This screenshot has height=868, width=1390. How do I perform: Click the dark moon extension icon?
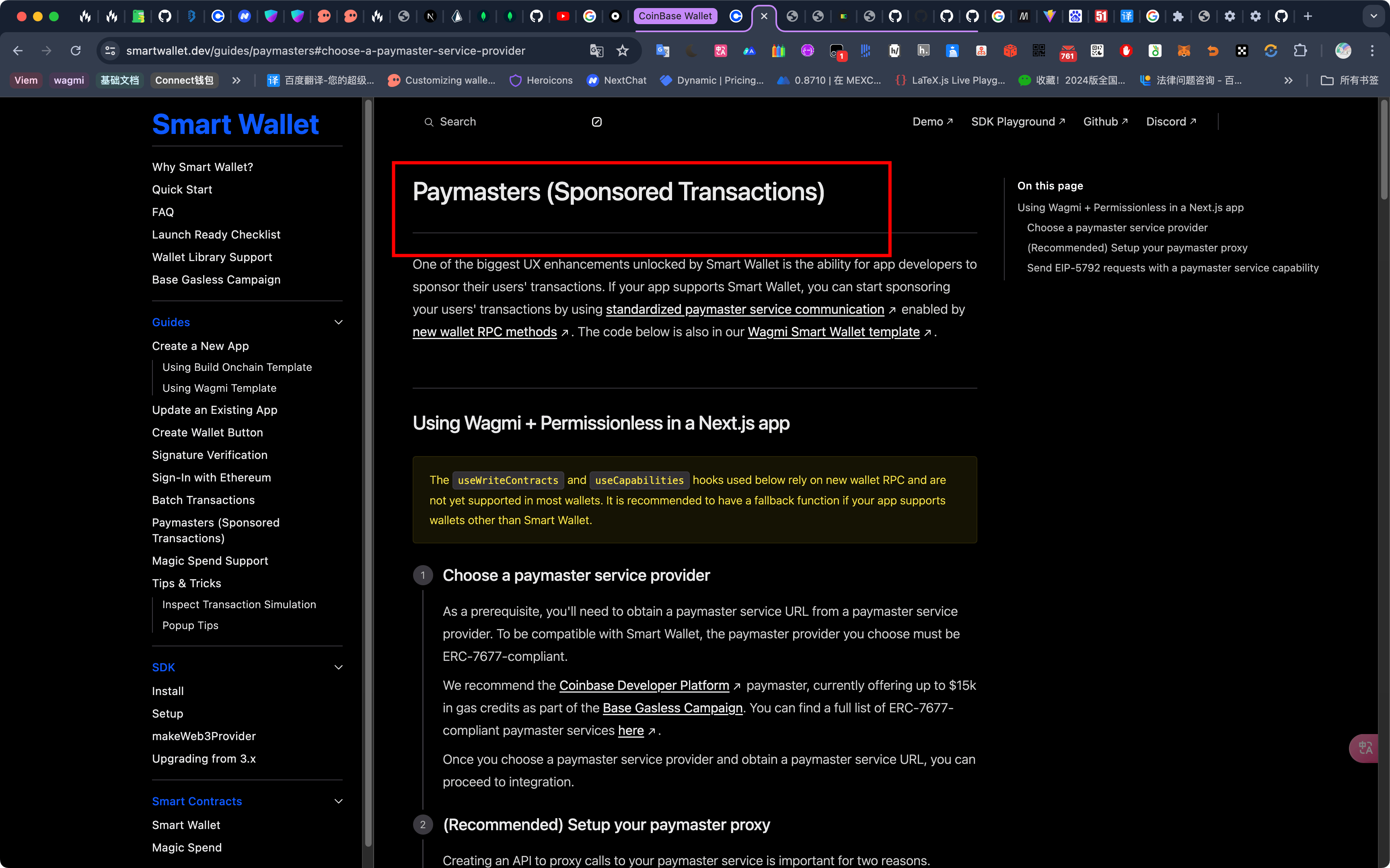(x=691, y=51)
